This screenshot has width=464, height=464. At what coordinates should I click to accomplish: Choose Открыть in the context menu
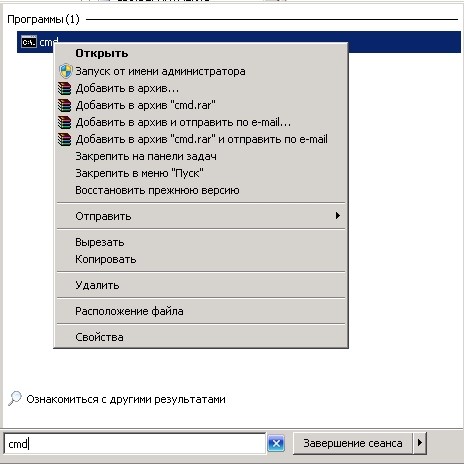click(x=201, y=53)
